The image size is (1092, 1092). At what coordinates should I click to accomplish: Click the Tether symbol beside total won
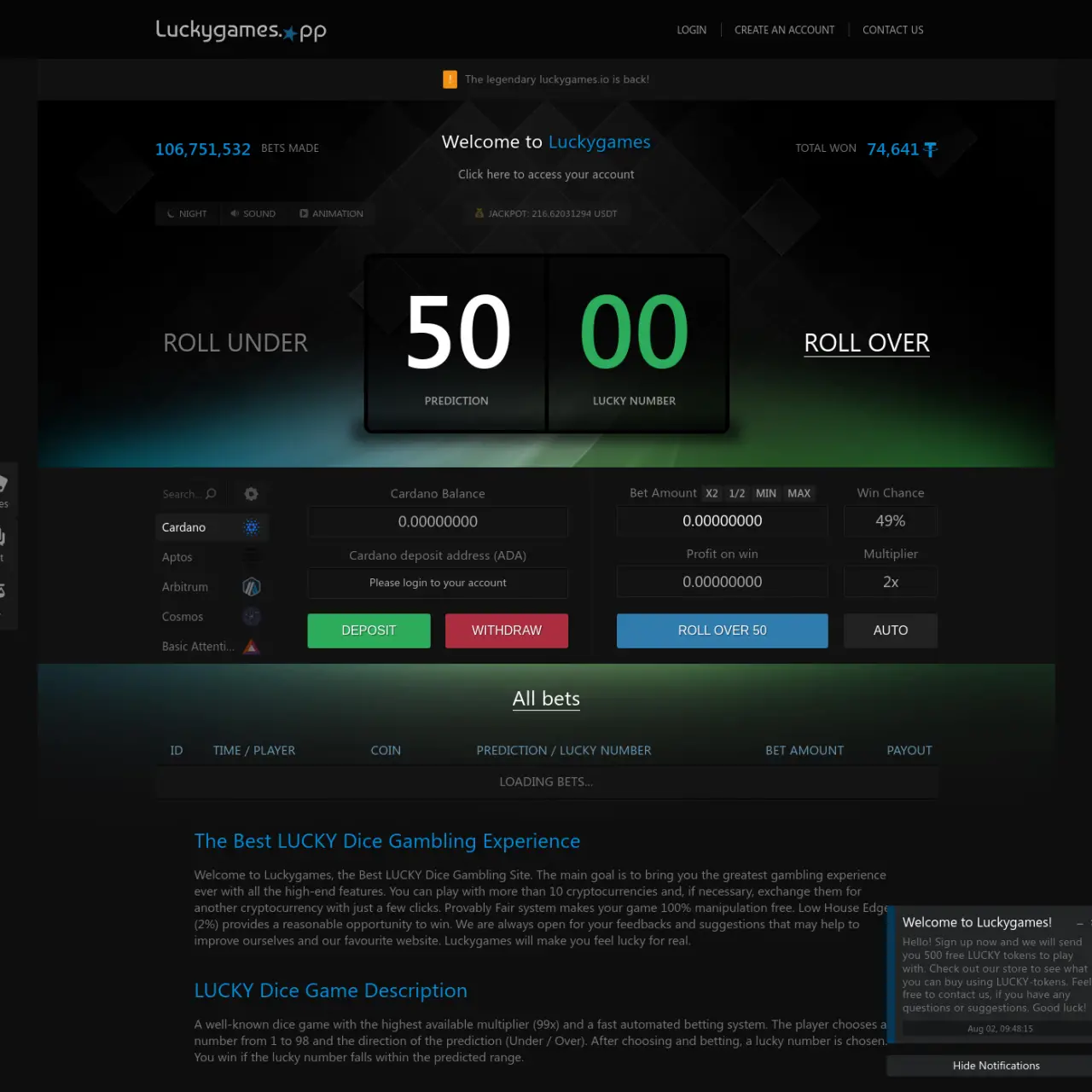pos(930,149)
